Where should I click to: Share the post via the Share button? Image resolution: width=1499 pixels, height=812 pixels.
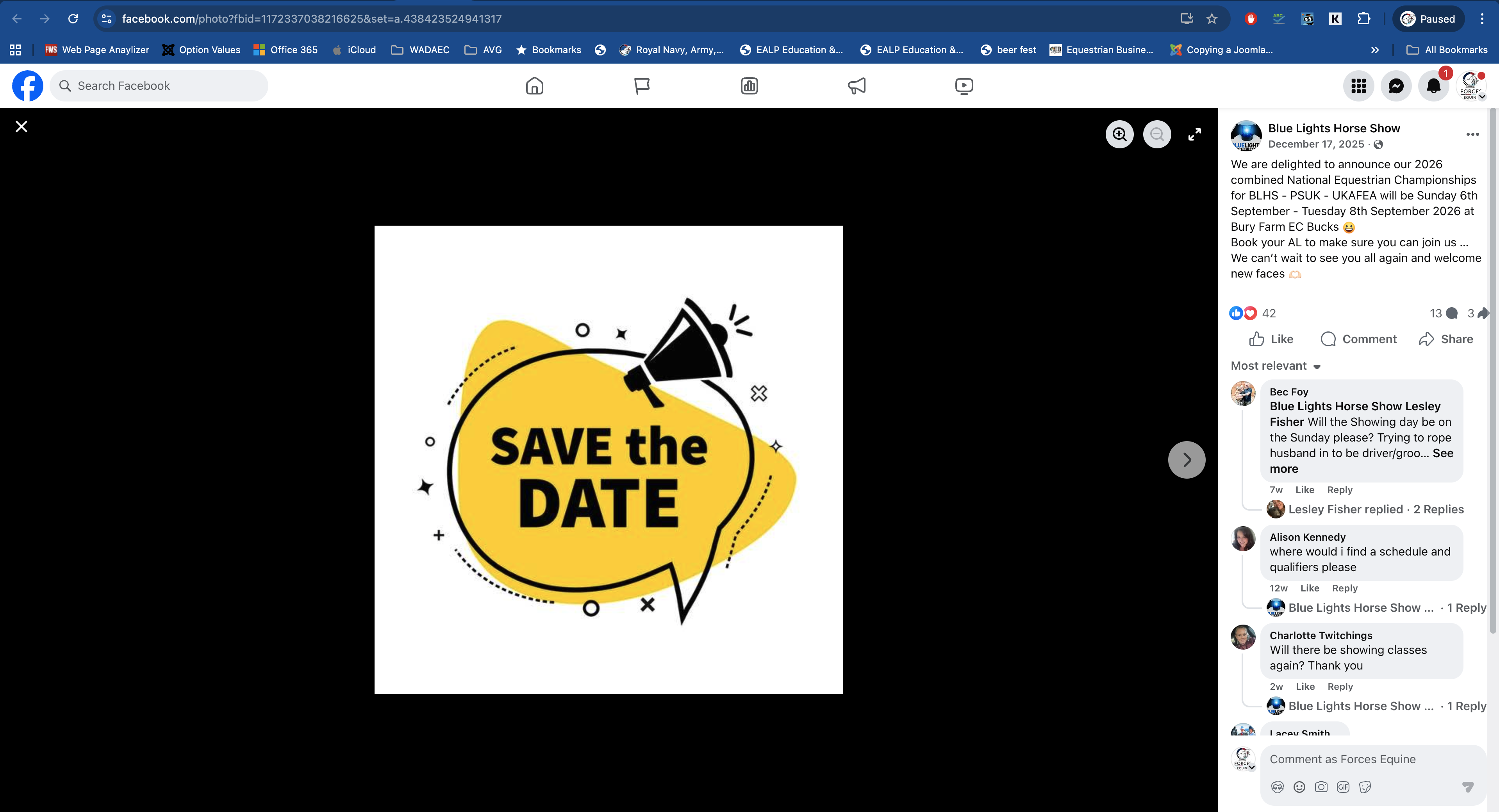click(x=1445, y=339)
